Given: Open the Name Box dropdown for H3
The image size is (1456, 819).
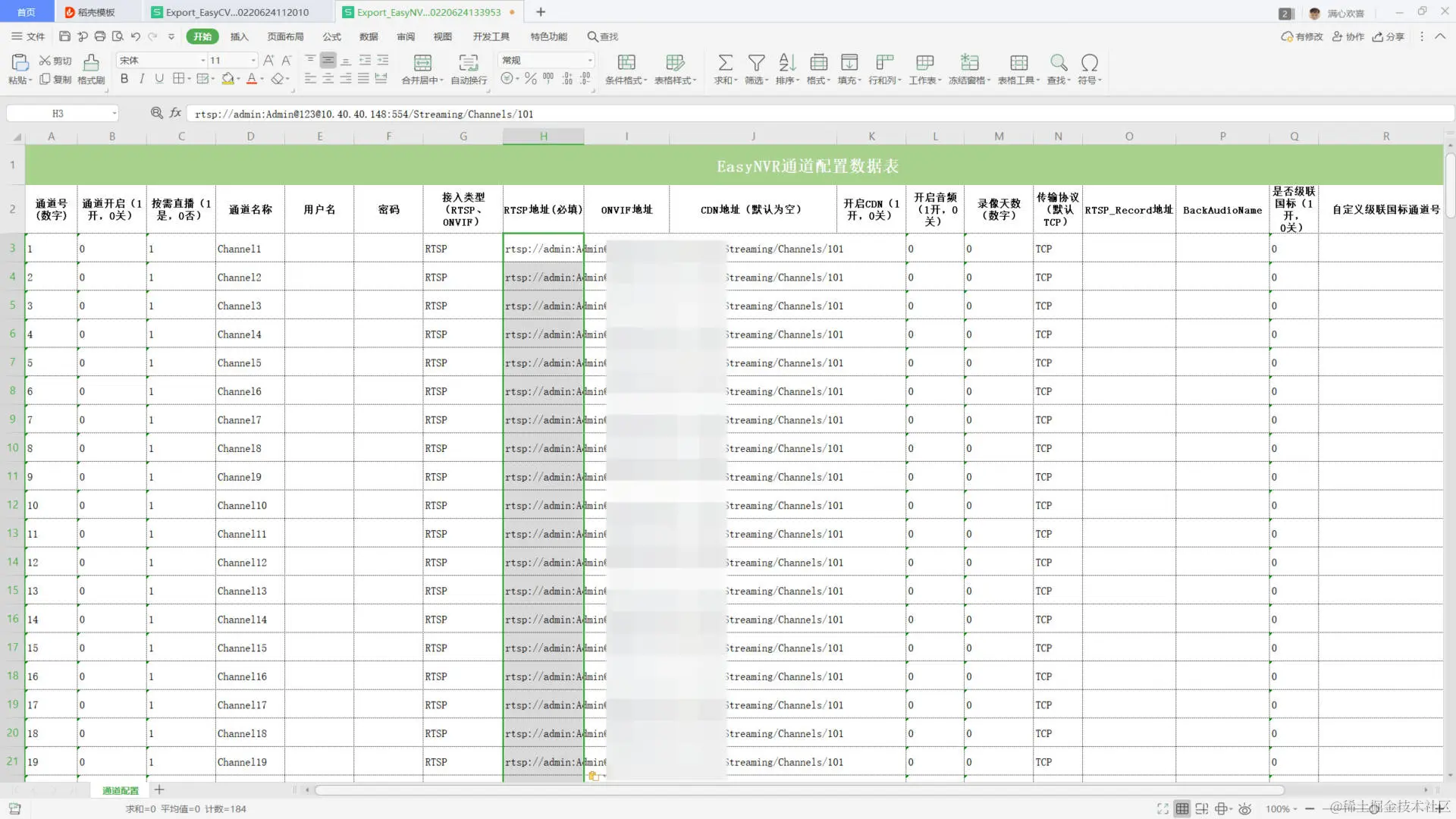Looking at the screenshot, I should coord(115,114).
